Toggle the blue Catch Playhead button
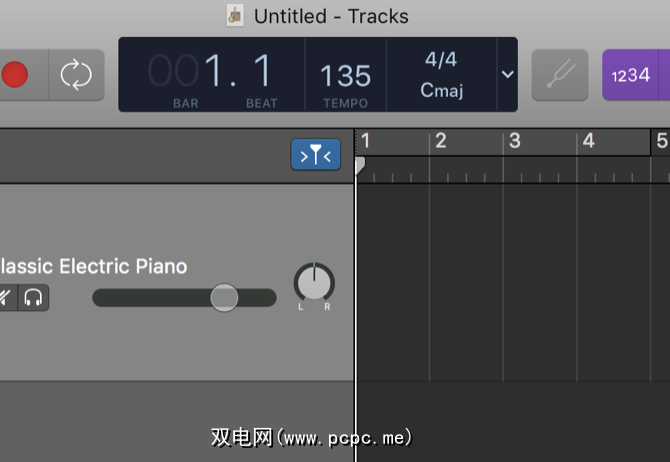This screenshot has height=462, width=670. [x=316, y=155]
